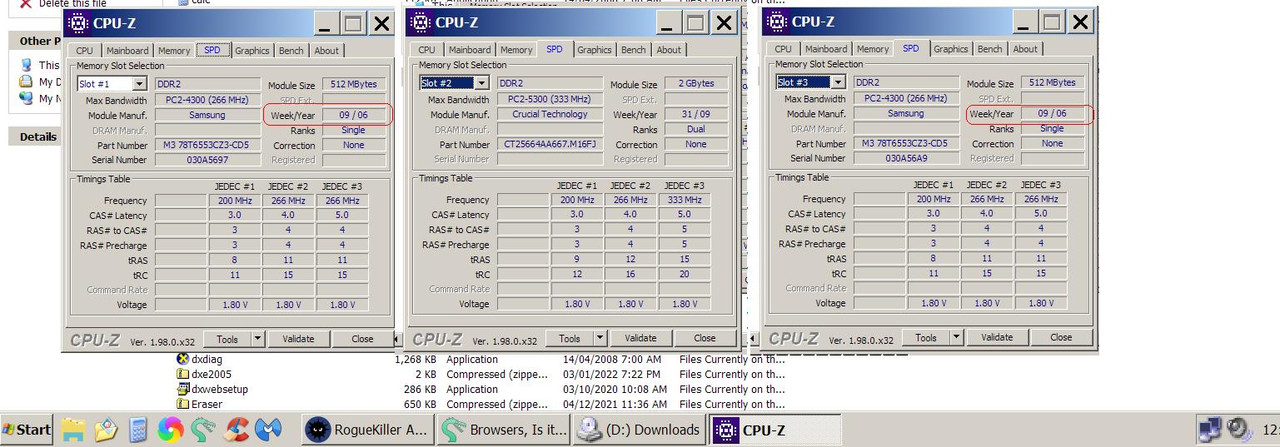1280x447 pixels.
Task: Click serial number 030A5697 field
Action: [207, 160]
